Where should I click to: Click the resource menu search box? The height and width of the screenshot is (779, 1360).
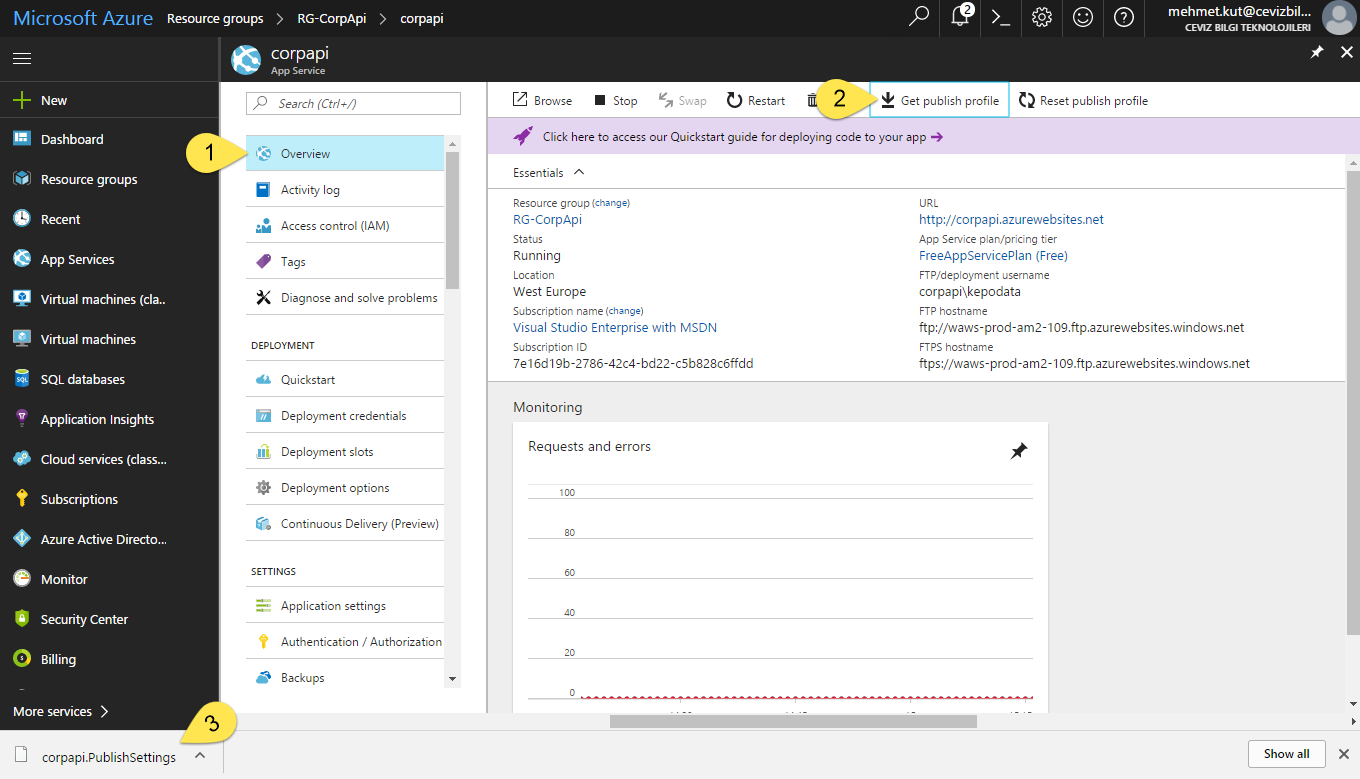point(354,103)
